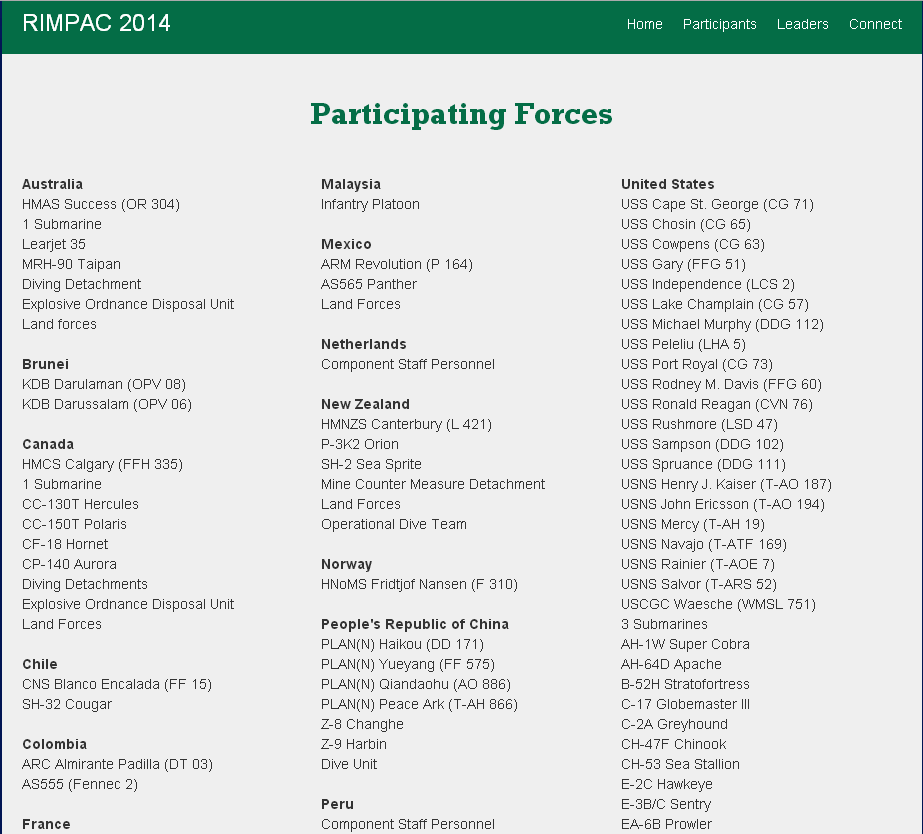Select the Connect menu item
Viewport: 923px width, 834px height.
[875, 24]
